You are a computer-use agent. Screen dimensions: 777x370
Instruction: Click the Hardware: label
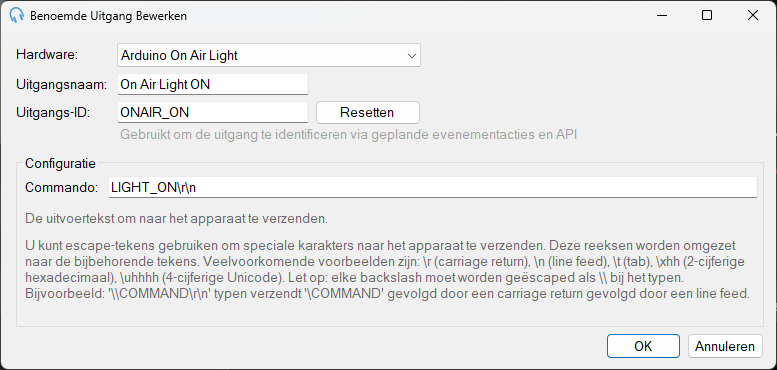point(48,55)
